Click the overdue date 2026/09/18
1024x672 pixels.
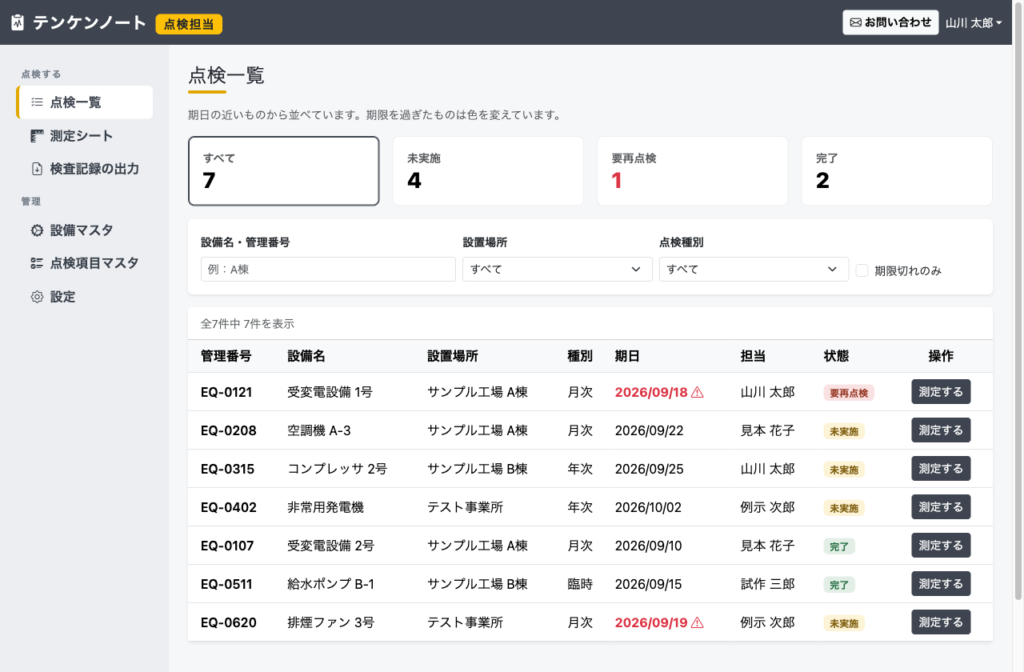pyautogui.click(x=651, y=392)
